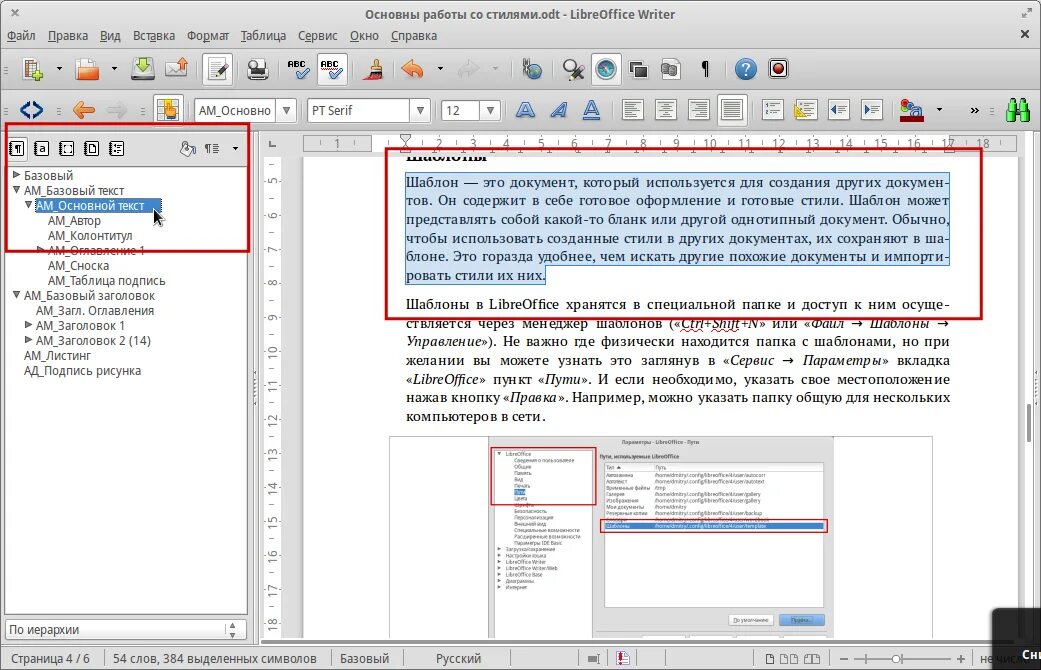Toggle the Navigator compass icon

(x=605, y=69)
